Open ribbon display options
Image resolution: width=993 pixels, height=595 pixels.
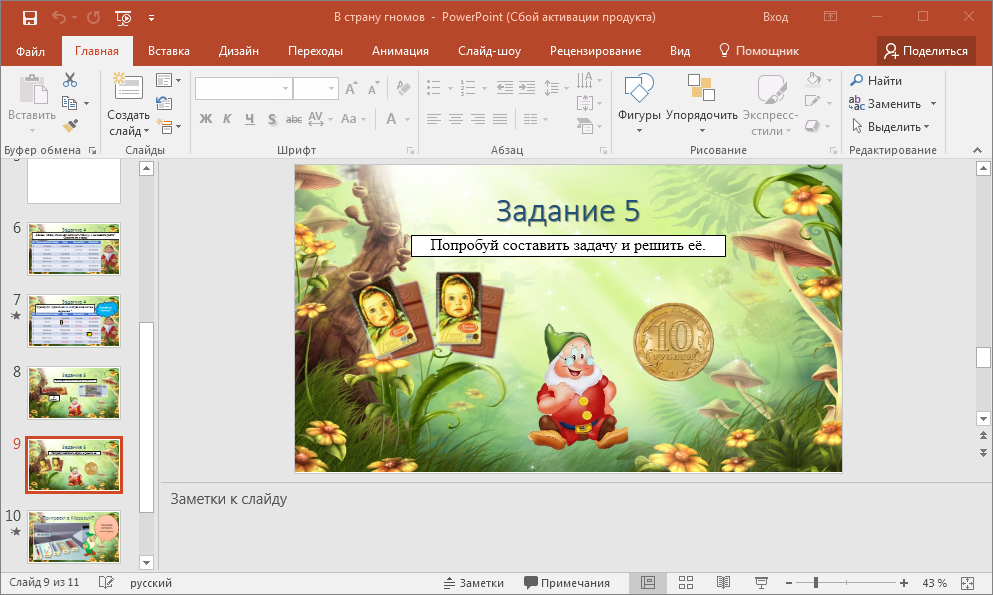[x=830, y=16]
